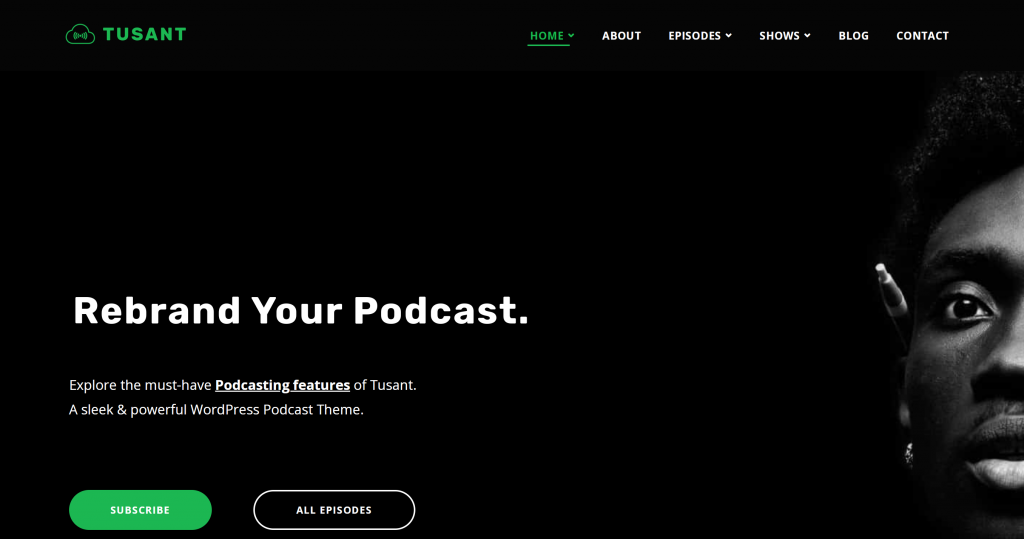Expand the Home dropdown chevron
The height and width of the screenshot is (539, 1024).
(571, 35)
